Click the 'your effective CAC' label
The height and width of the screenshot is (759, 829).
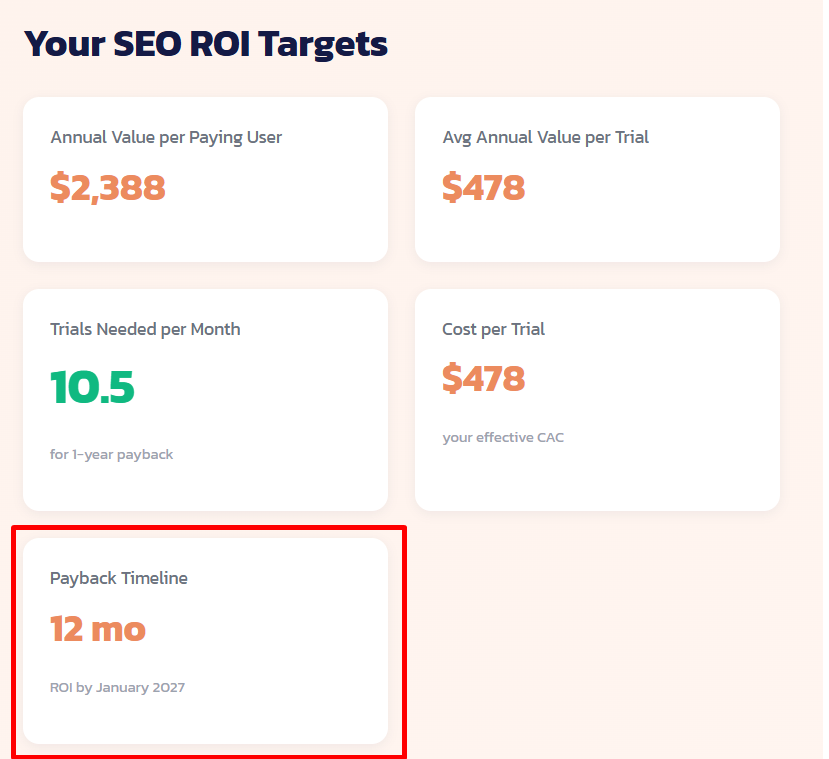[x=503, y=437]
